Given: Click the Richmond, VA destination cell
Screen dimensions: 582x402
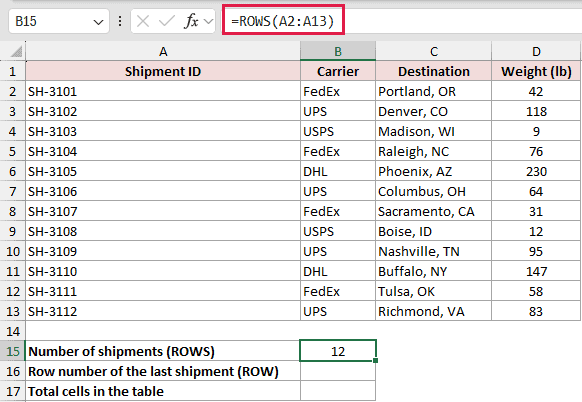Looking at the screenshot, I should pyautogui.click(x=434, y=311).
